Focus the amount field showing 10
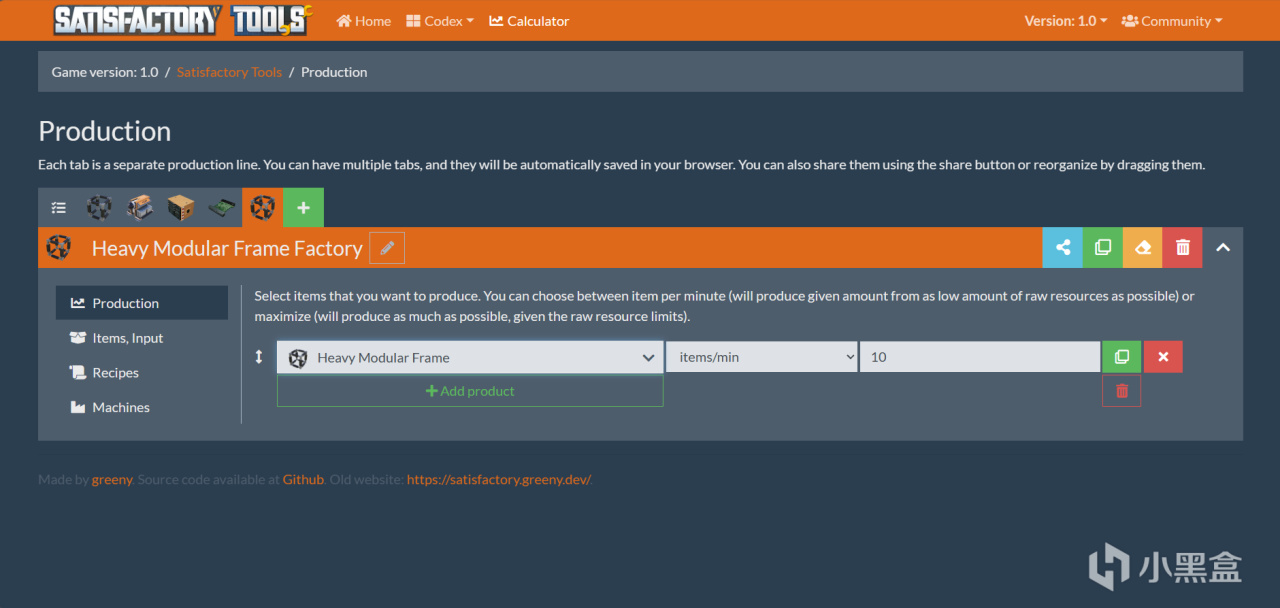The image size is (1280, 608). coord(980,357)
